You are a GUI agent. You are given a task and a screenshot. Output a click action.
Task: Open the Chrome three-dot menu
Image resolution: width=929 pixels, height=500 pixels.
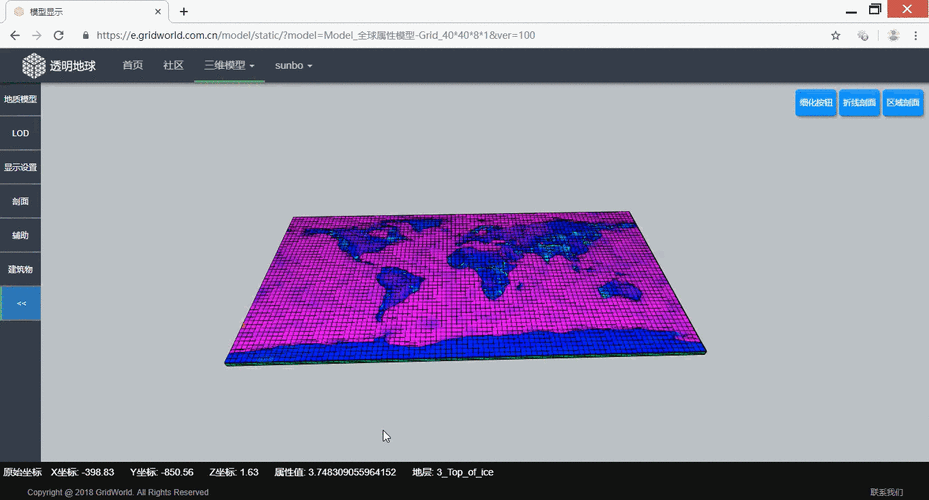pyautogui.click(x=915, y=35)
